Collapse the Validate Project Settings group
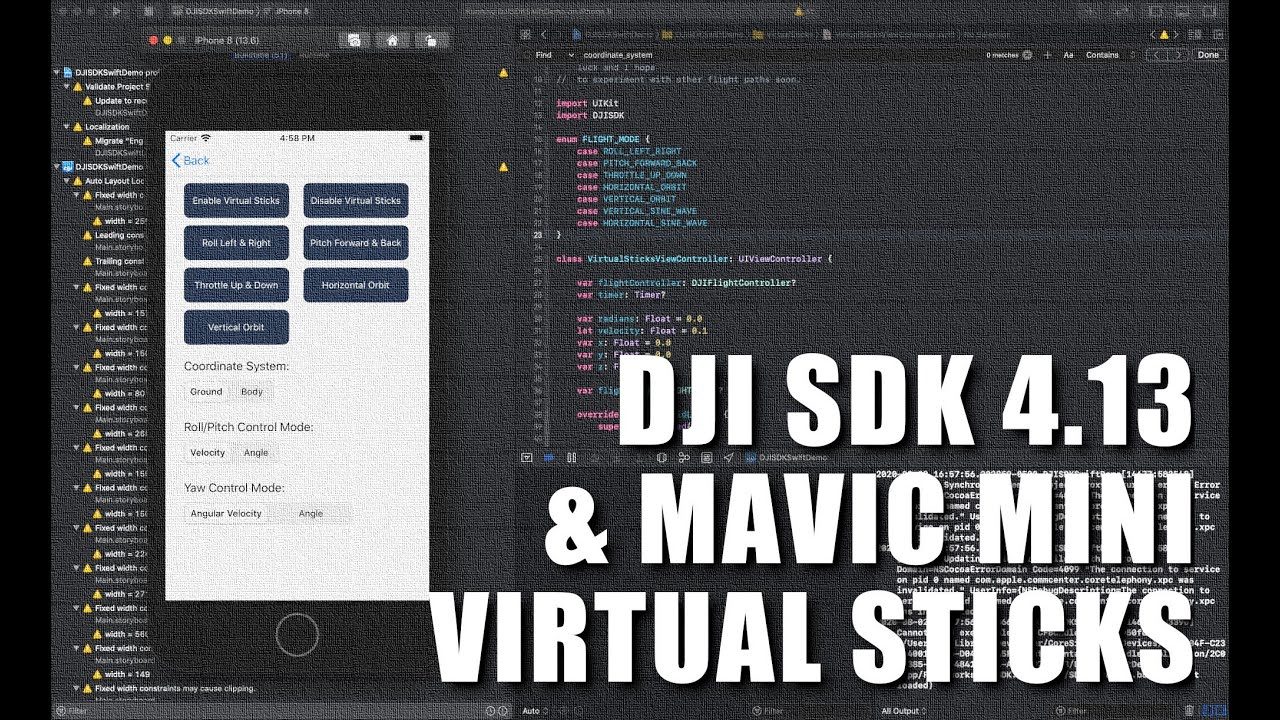 tap(67, 87)
